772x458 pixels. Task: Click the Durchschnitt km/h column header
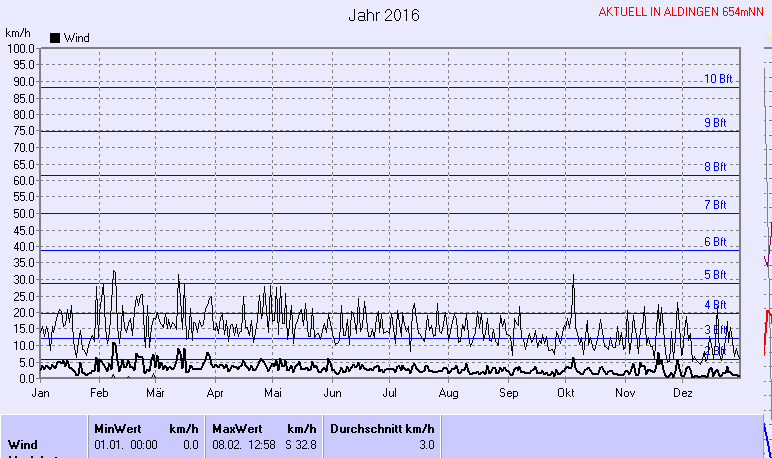pos(384,427)
